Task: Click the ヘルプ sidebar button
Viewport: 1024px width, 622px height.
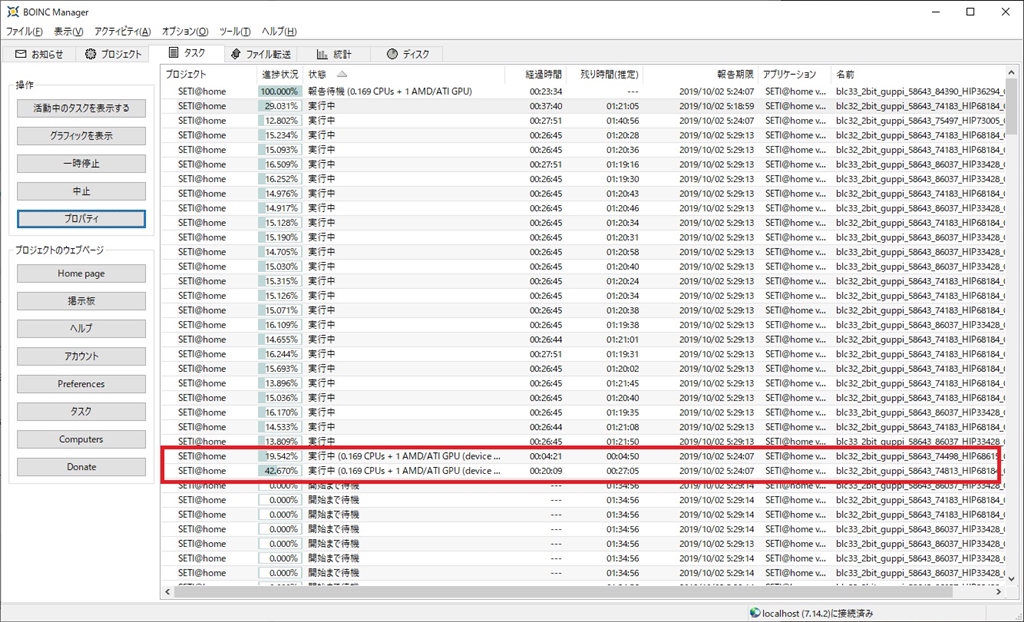Action: (x=81, y=329)
